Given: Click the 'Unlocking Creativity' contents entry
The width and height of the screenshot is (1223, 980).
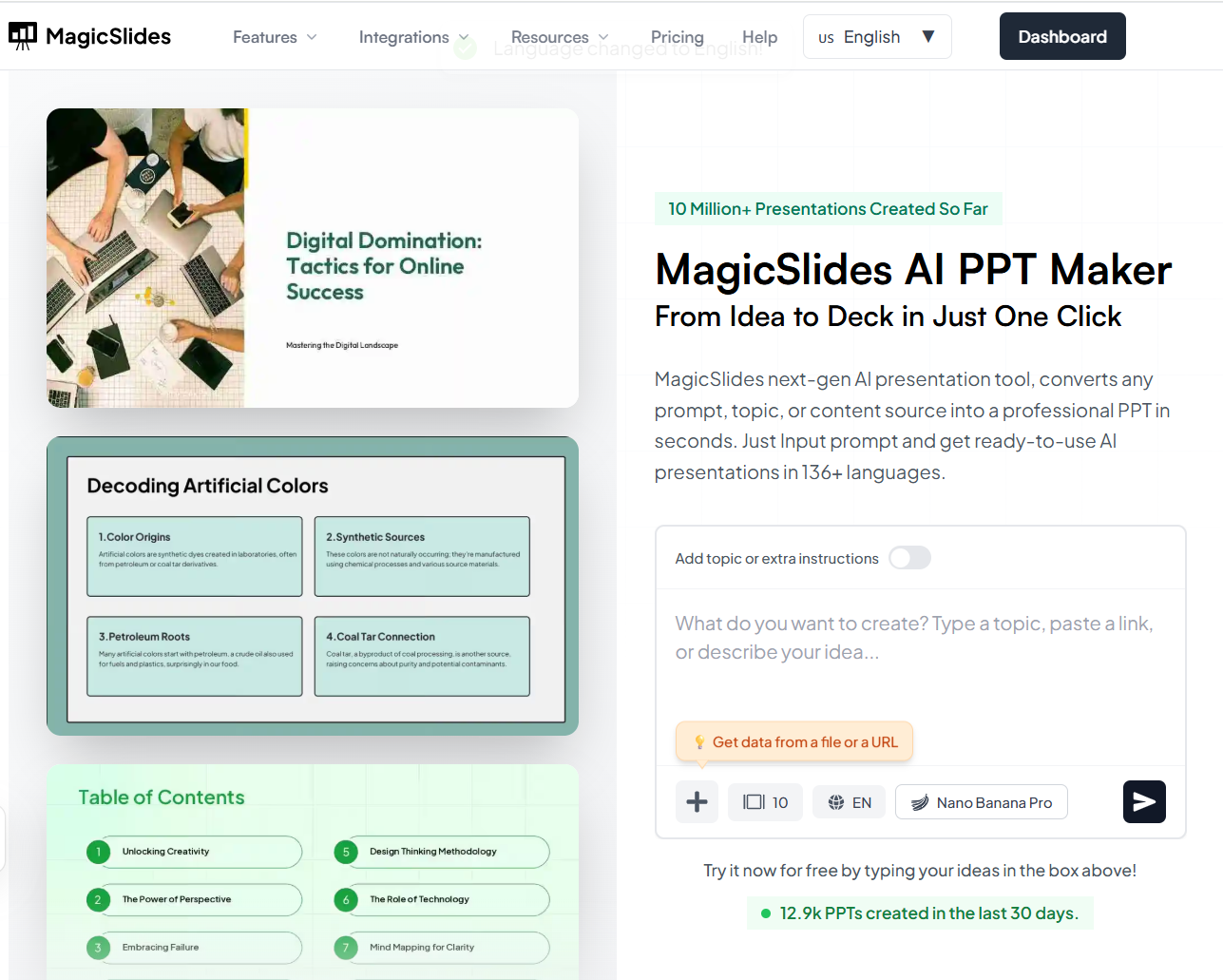Looking at the screenshot, I should [x=194, y=852].
